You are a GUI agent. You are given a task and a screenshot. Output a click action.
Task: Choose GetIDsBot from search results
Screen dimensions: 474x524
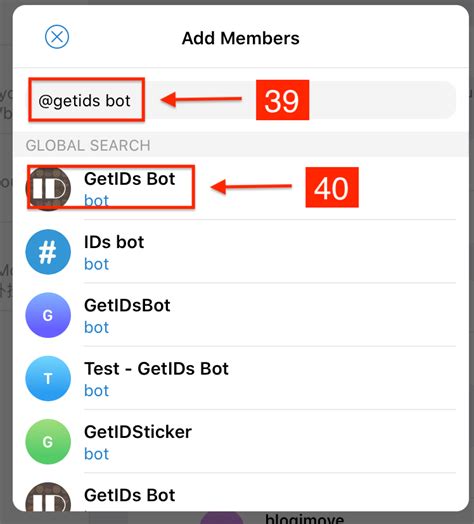241,315
